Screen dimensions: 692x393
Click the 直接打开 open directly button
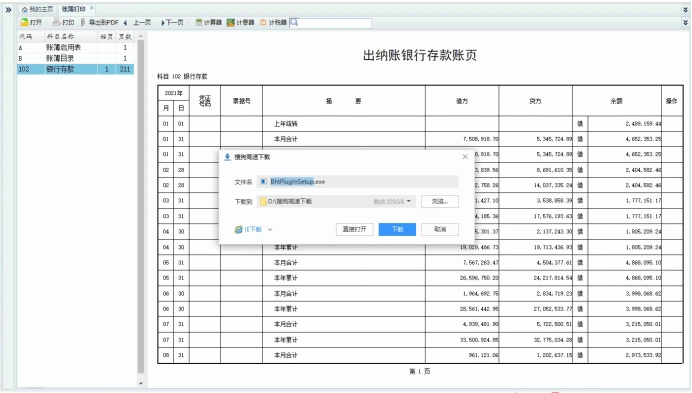point(354,229)
